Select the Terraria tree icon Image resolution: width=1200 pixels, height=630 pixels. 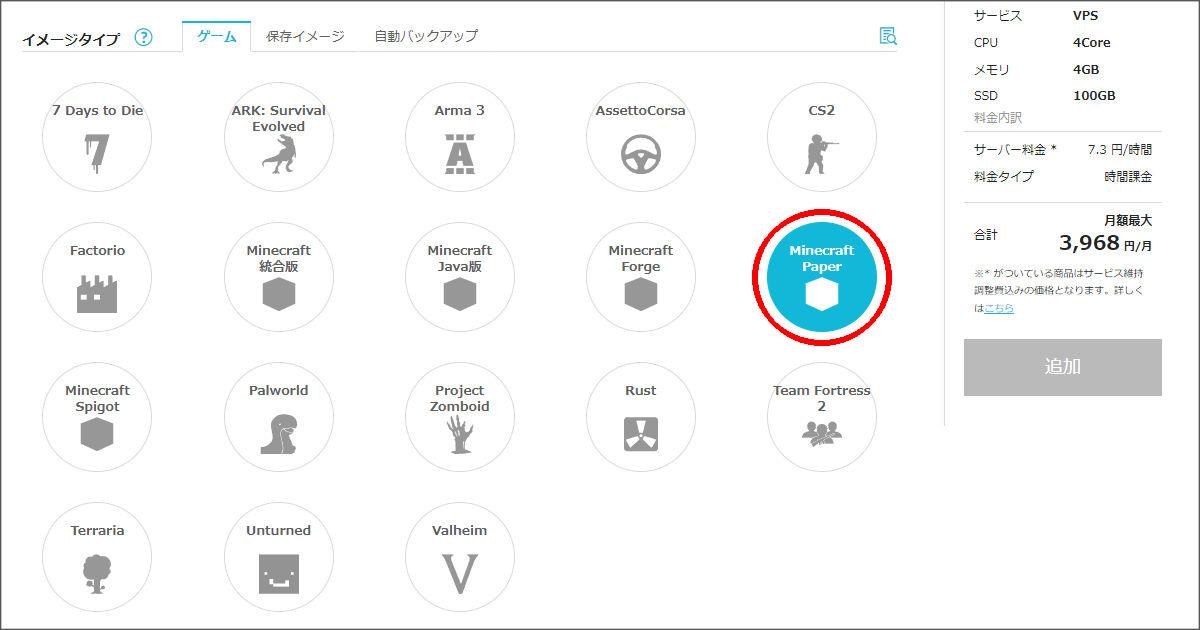tap(97, 574)
